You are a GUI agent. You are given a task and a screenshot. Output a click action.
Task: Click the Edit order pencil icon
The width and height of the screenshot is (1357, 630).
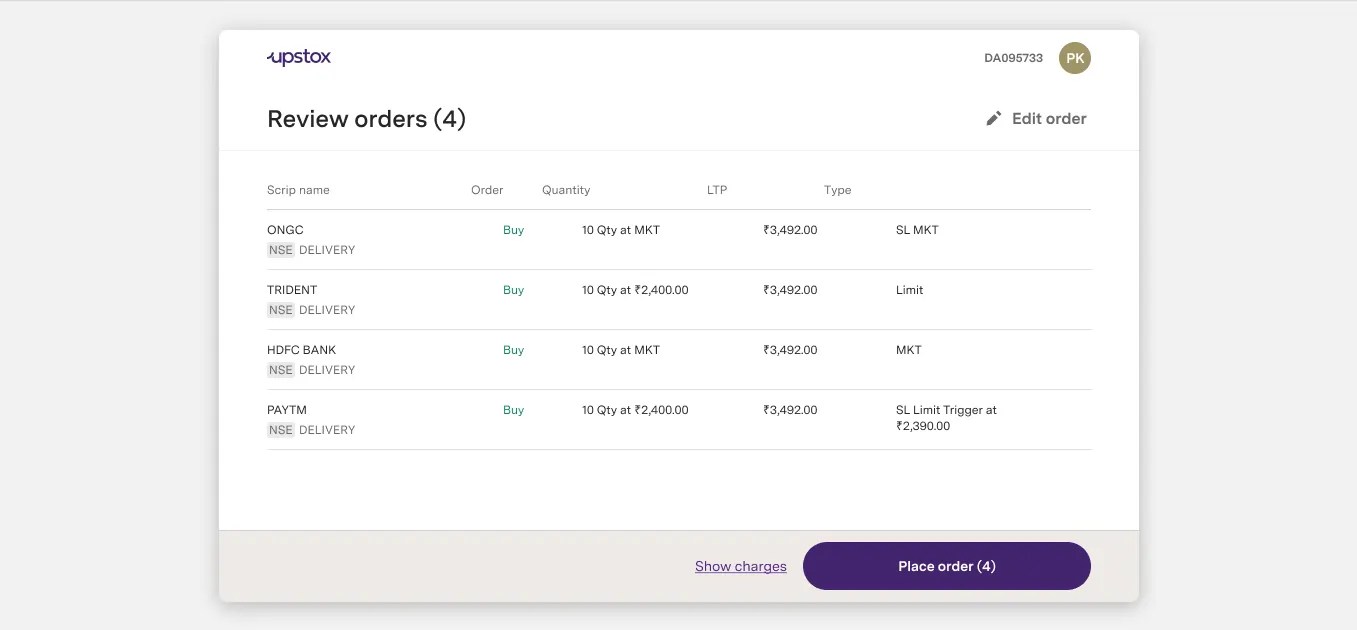click(992, 117)
